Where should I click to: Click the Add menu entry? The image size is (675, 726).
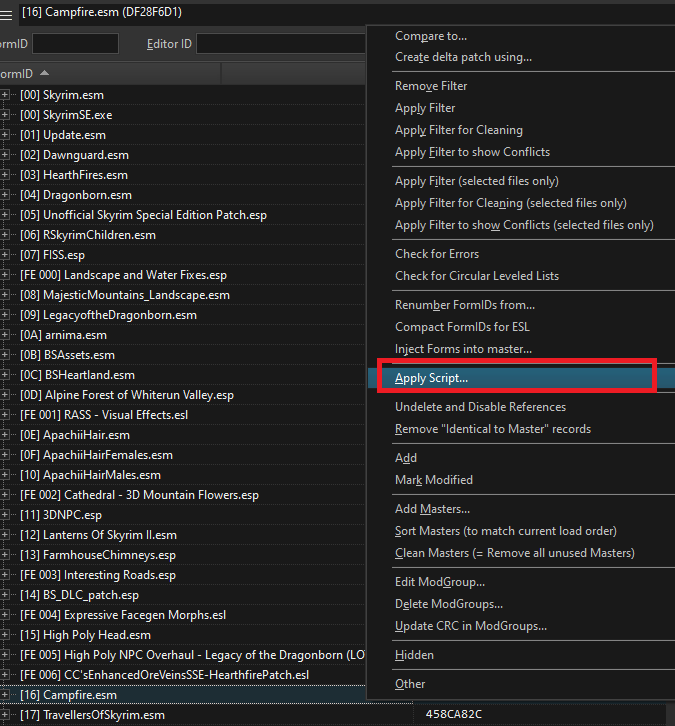coord(406,458)
